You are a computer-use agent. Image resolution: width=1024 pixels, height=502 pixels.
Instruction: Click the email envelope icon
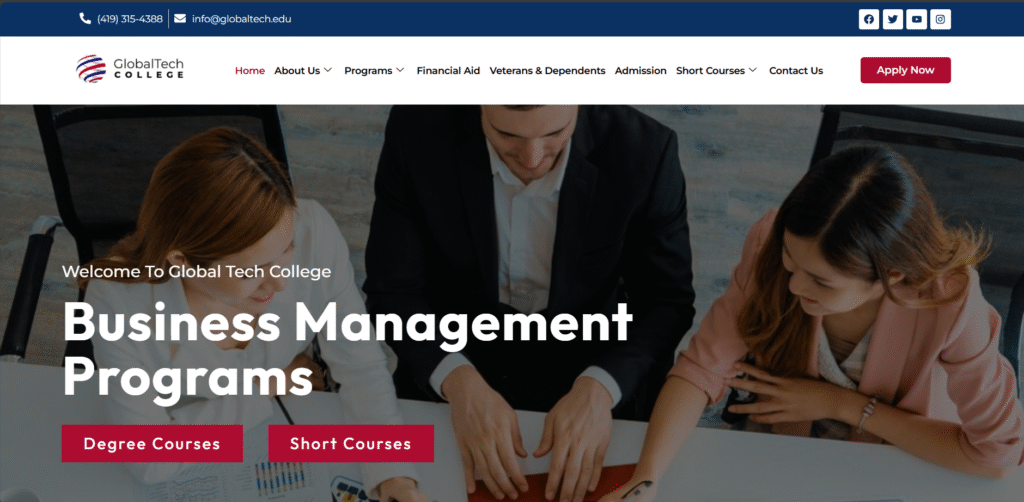(180, 18)
